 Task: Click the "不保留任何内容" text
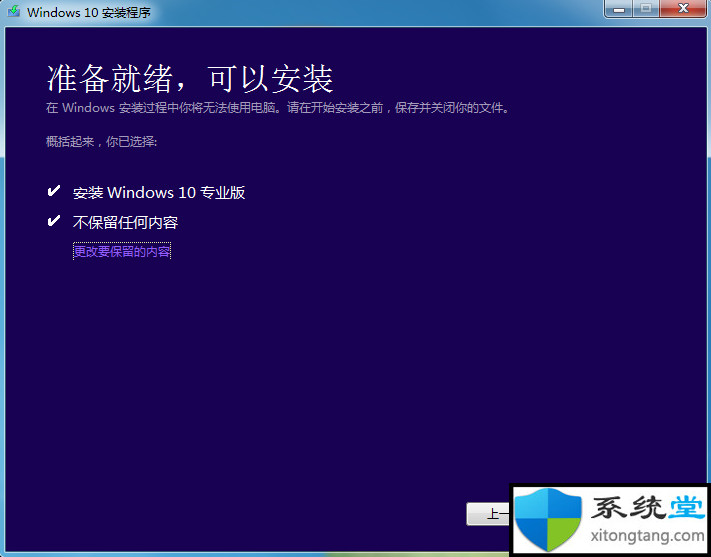(126, 222)
